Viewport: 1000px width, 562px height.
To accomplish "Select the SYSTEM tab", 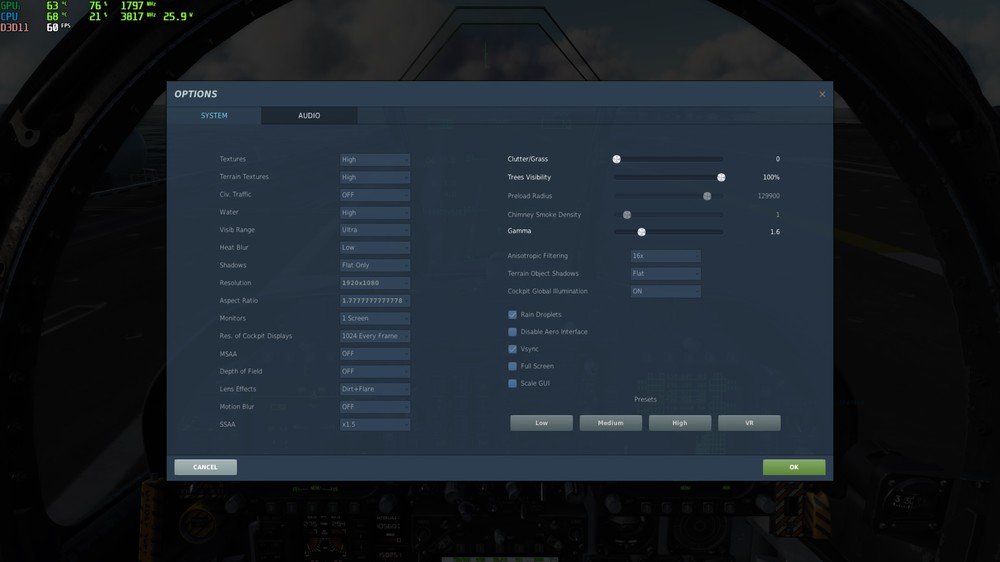I will click(214, 115).
